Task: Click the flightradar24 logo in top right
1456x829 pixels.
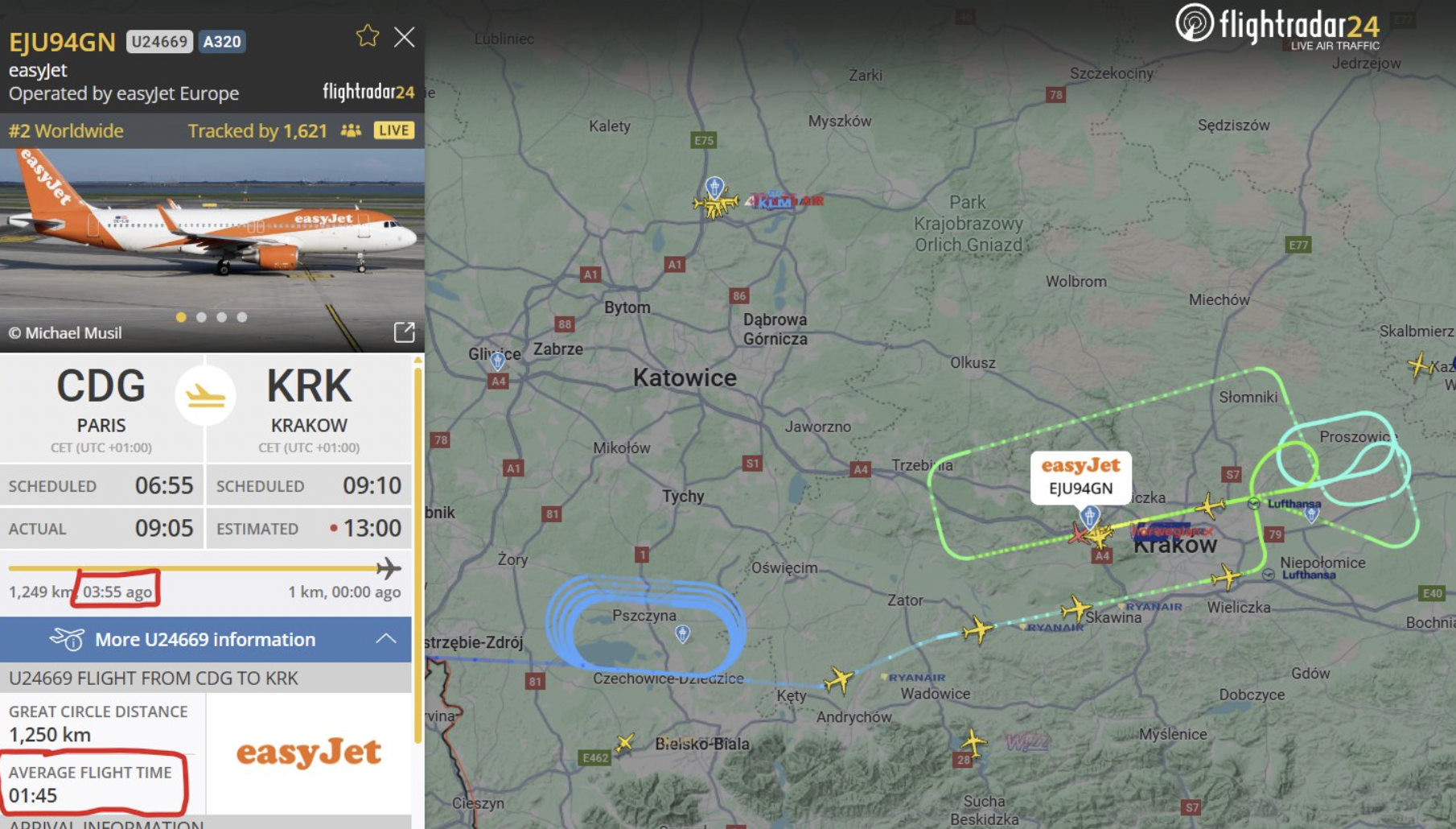Action: click(1277, 27)
